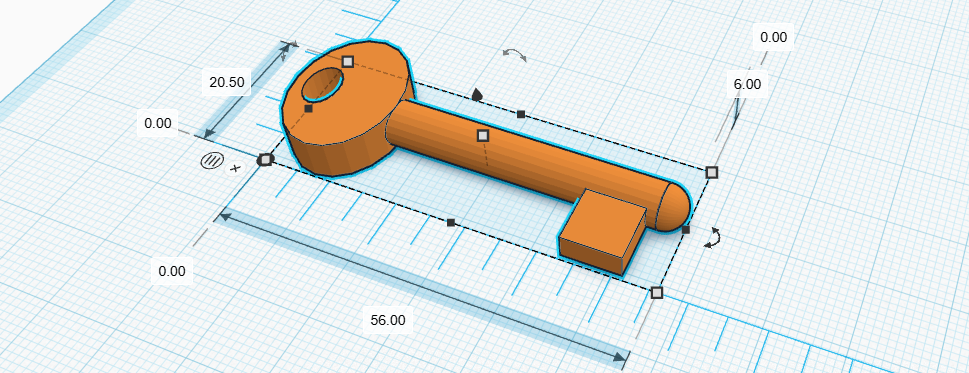Viewport: 969px width, 373px height.
Task: Select the white corner handle below the 6.00 label
Action: (x=712, y=172)
